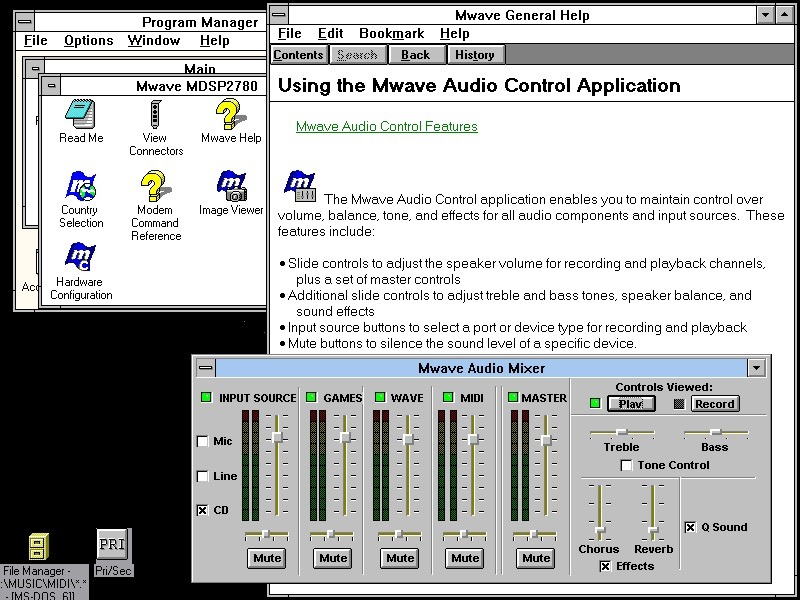The image size is (800, 600).
Task: Toggle the green MASTER channel indicator
Action: click(513, 397)
